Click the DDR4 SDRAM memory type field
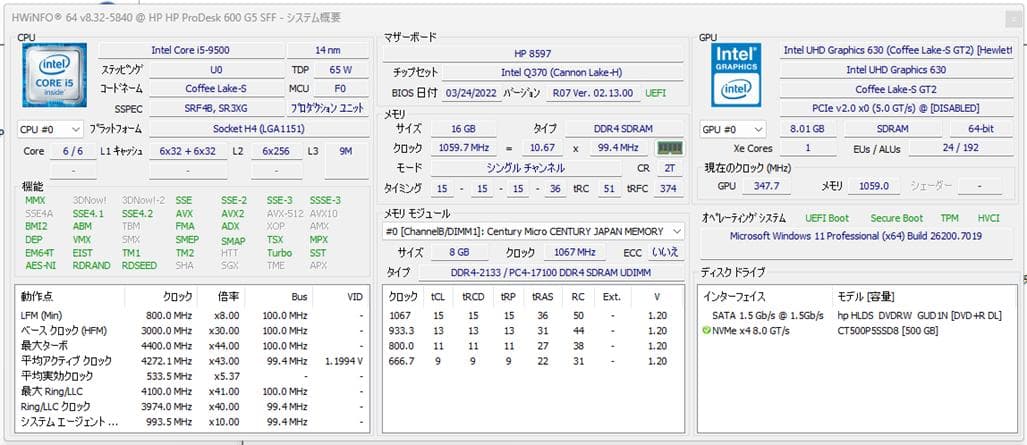Image resolution: width=1027 pixels, height=445 pixels. click(625, 129)
